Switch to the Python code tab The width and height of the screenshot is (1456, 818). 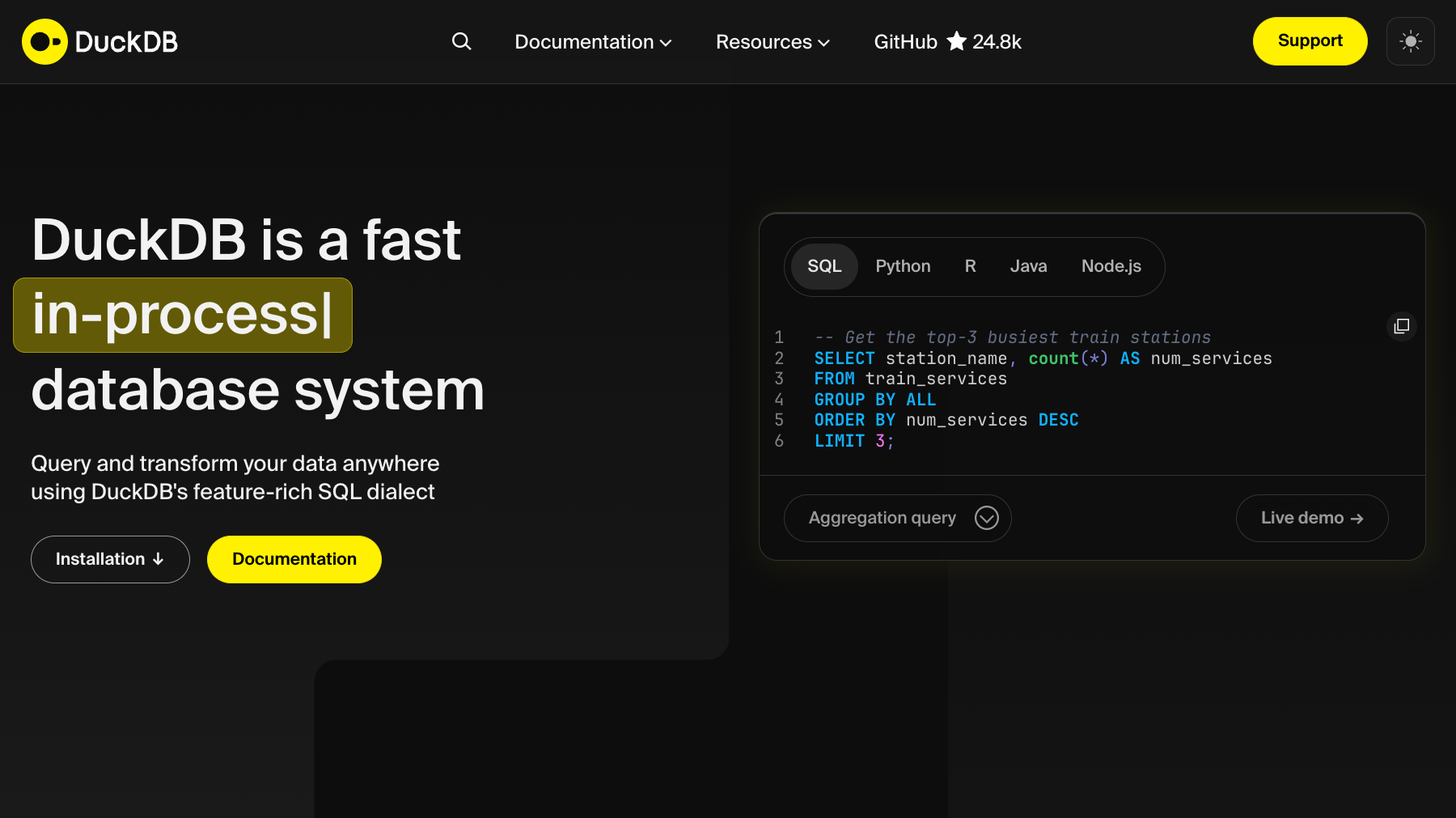(903, 266)
